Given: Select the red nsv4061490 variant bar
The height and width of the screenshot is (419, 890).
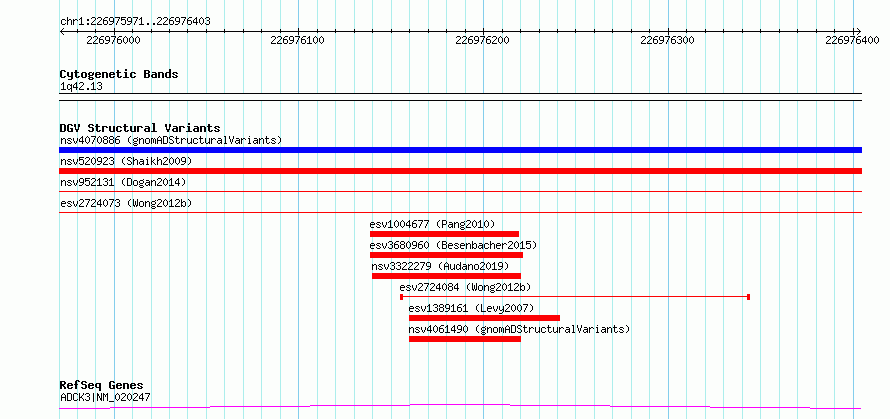Looking at the screenshot, I should [x=465, y=339].
